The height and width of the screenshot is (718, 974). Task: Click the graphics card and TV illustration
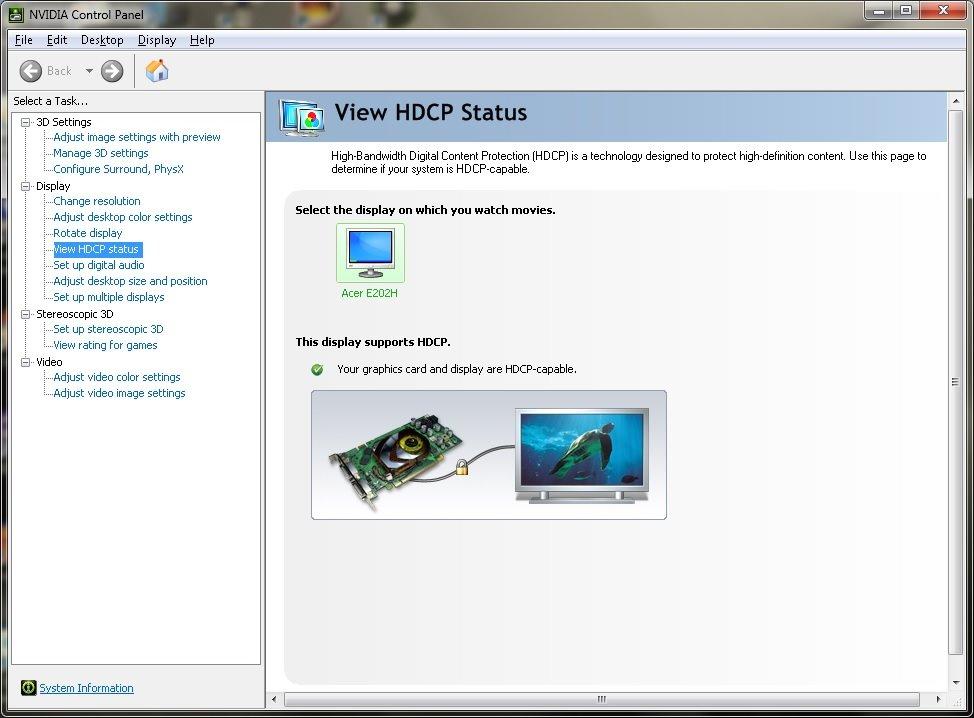489,453
